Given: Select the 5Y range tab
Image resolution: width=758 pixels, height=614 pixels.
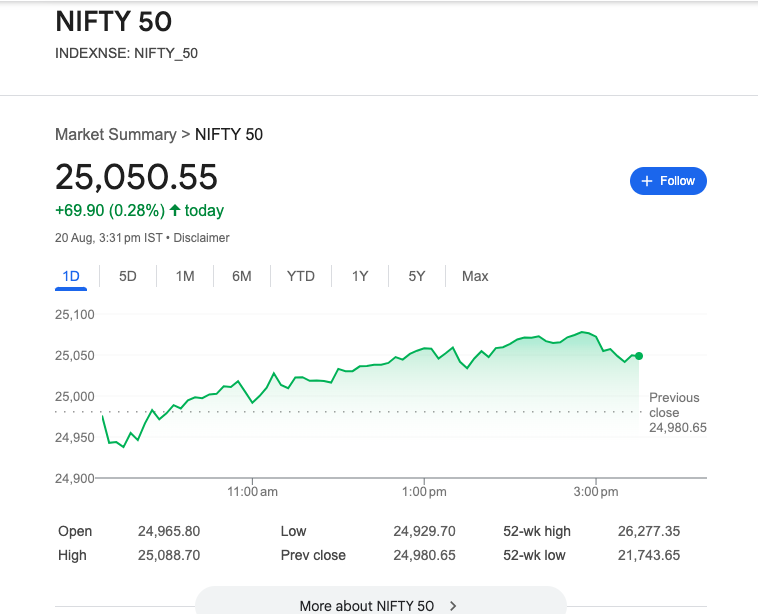Looking at the screenshot, I should coord(417,276).
